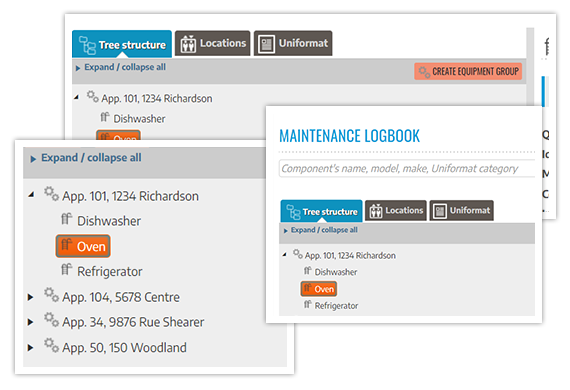The image size is (570, 390).
Task: Click equipment icon beside Refrigerator in left panel
Action: pyautogui.click(x=67, y=269)
